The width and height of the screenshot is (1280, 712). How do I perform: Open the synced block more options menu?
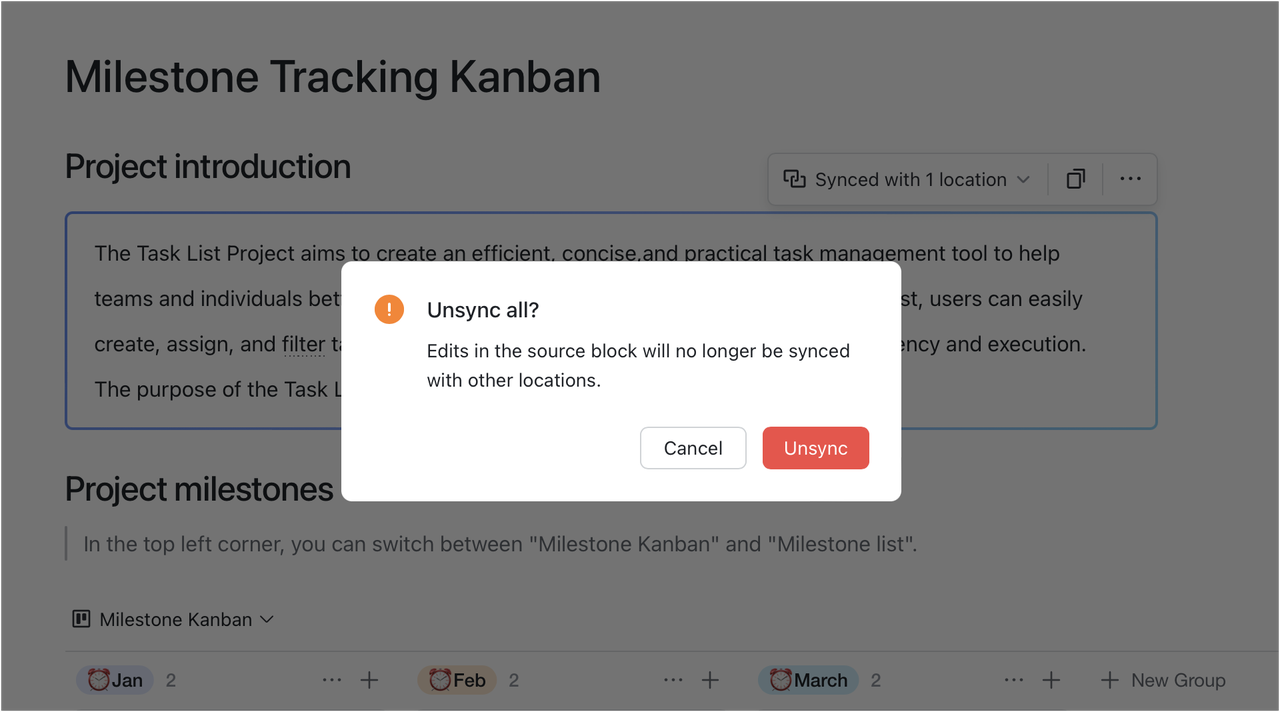coord(1130,180)
